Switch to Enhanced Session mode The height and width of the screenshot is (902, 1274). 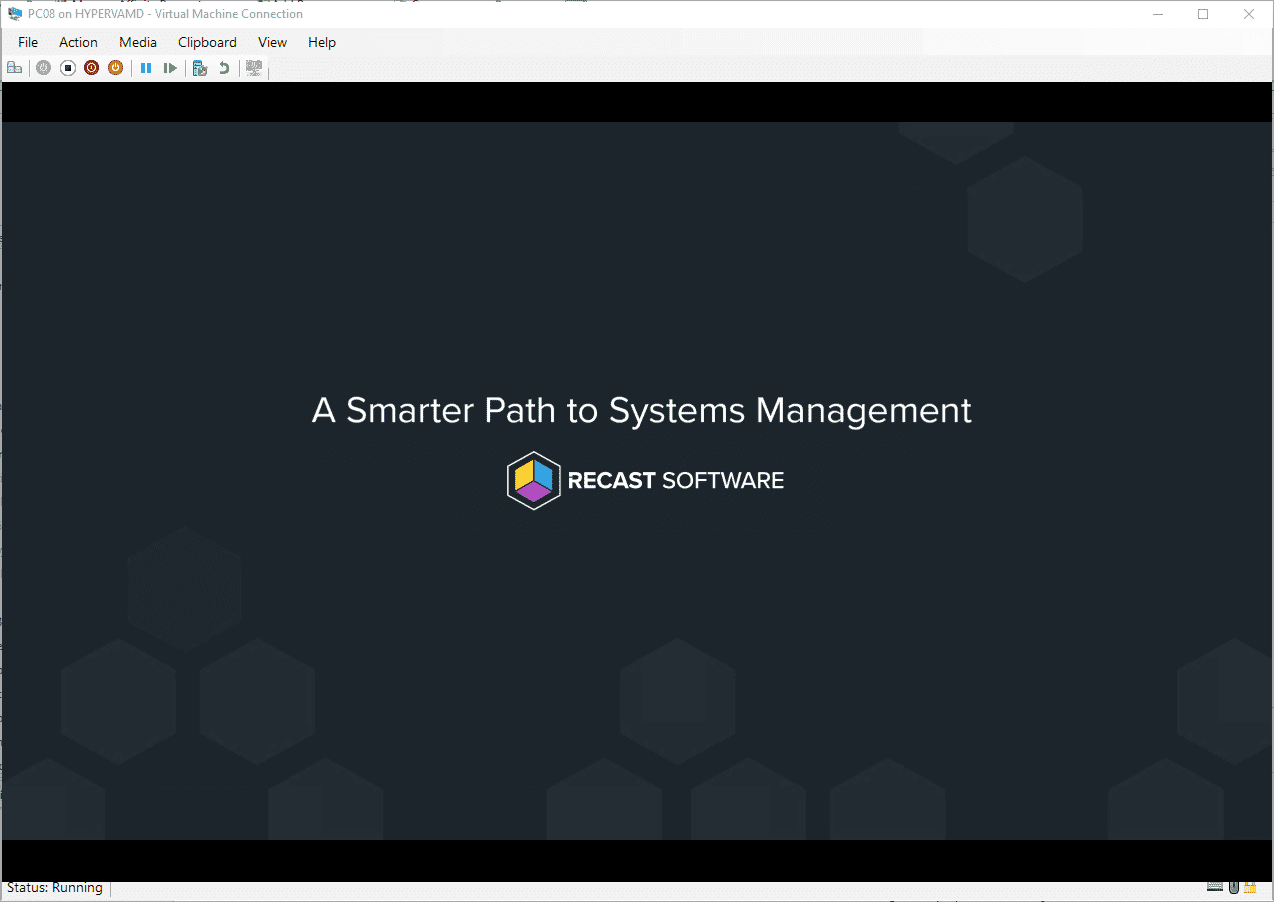[x=254, y=67]
